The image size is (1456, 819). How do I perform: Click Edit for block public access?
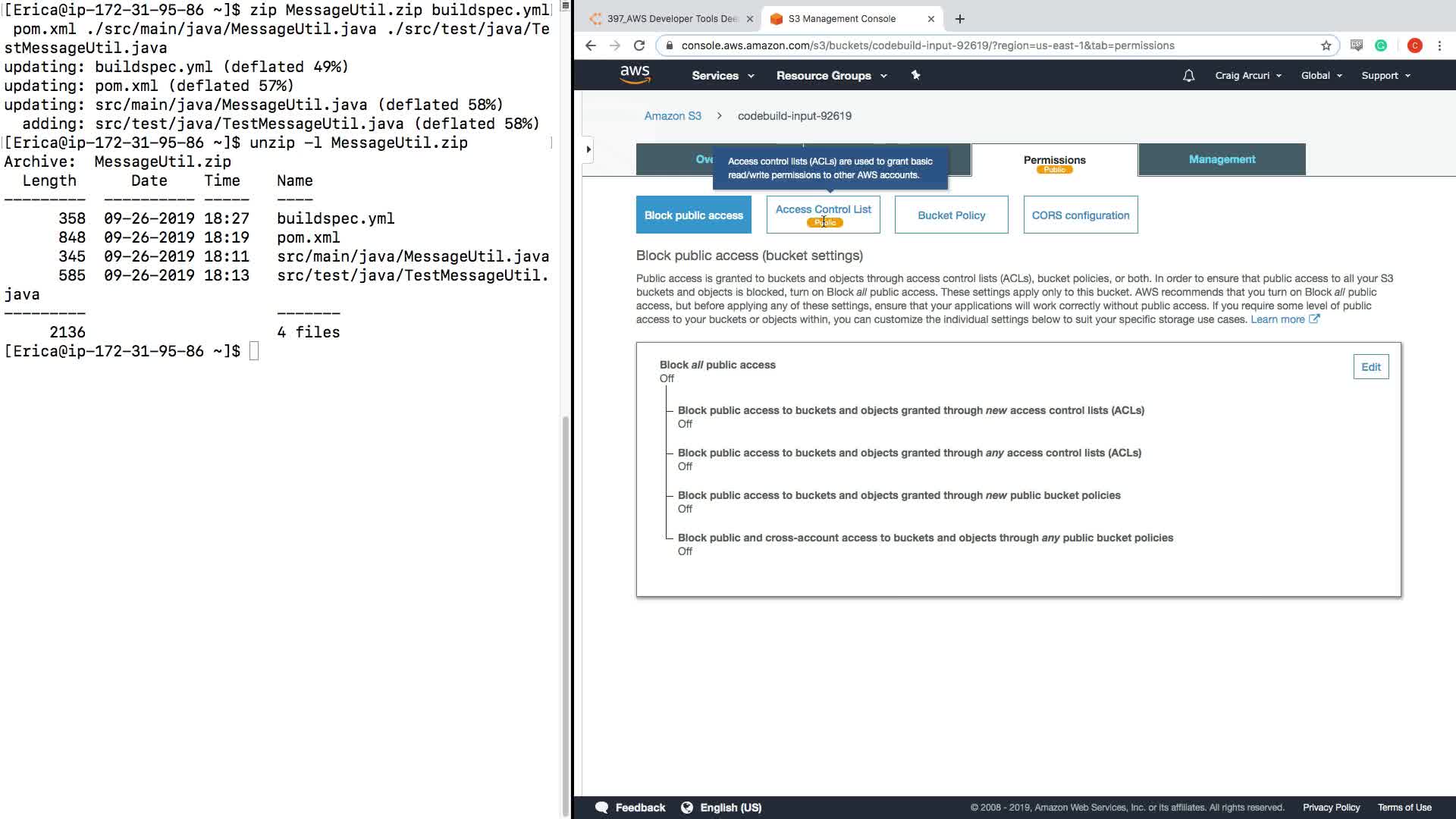(1370, 367)
